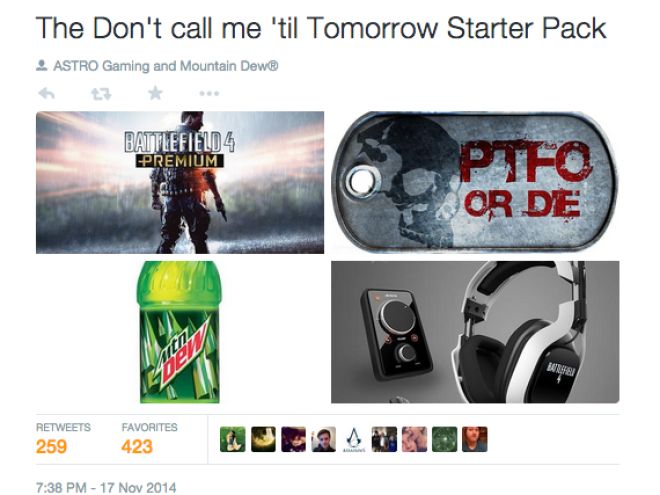Viewport: 660px width, 495px height.
Task: Favorite the tweet with the star icon
Action: coord(155,93)
